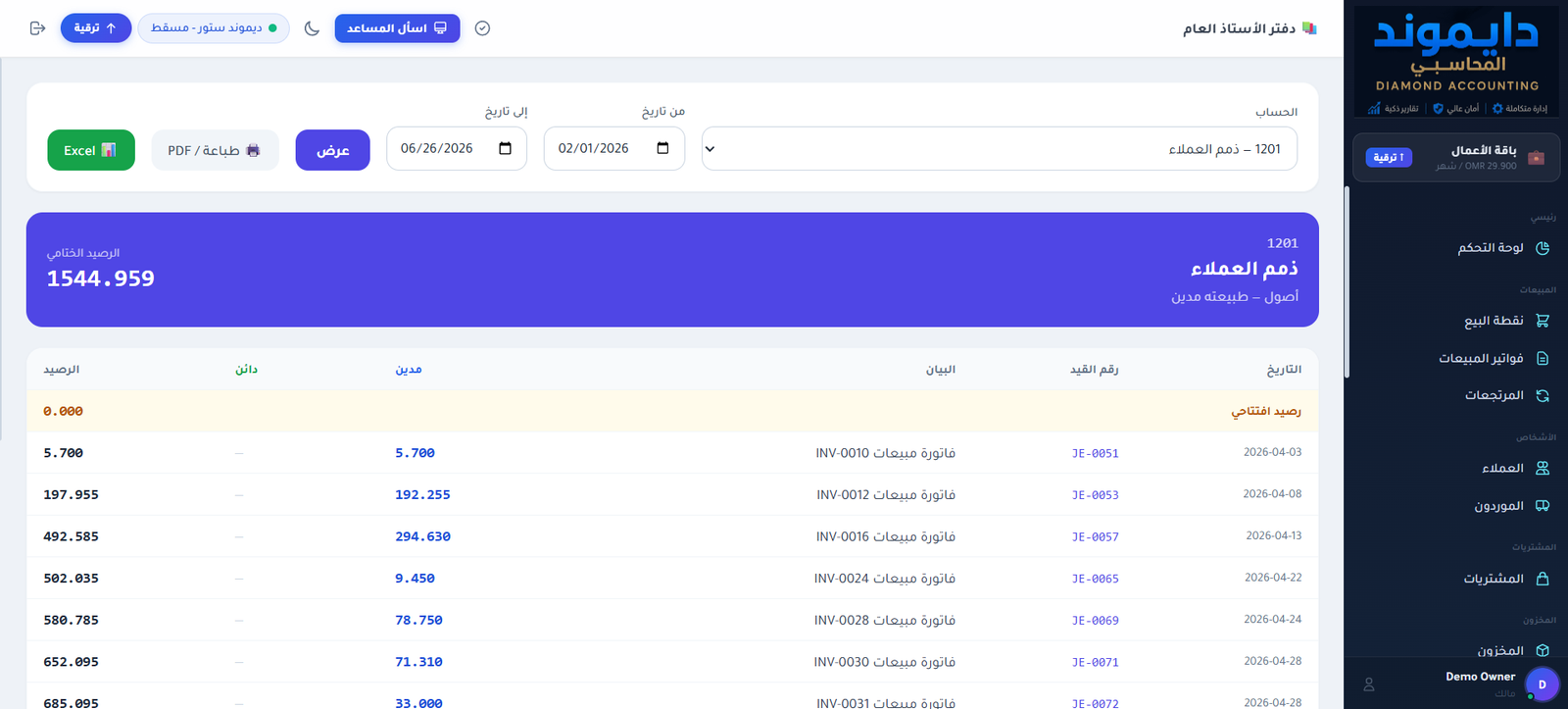Click the sidebar scrollbar

[x=1347, y=281]
